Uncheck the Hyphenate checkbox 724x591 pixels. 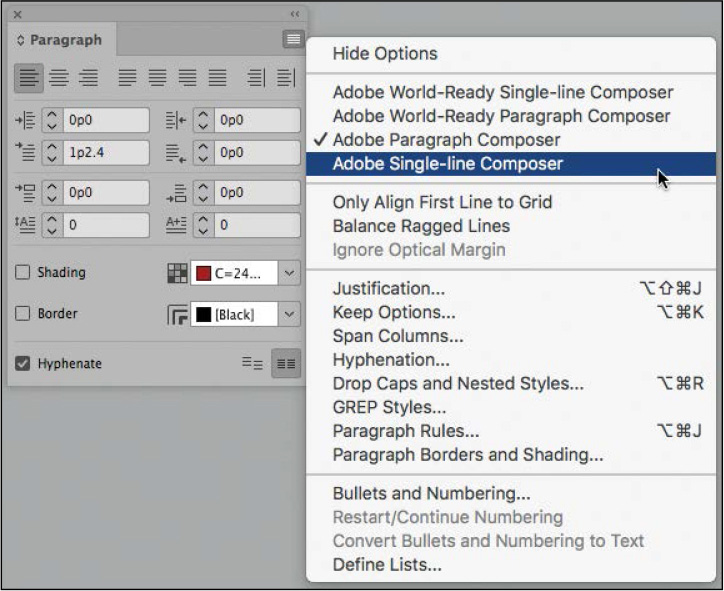pyautogui.click(x=22, y=363)
